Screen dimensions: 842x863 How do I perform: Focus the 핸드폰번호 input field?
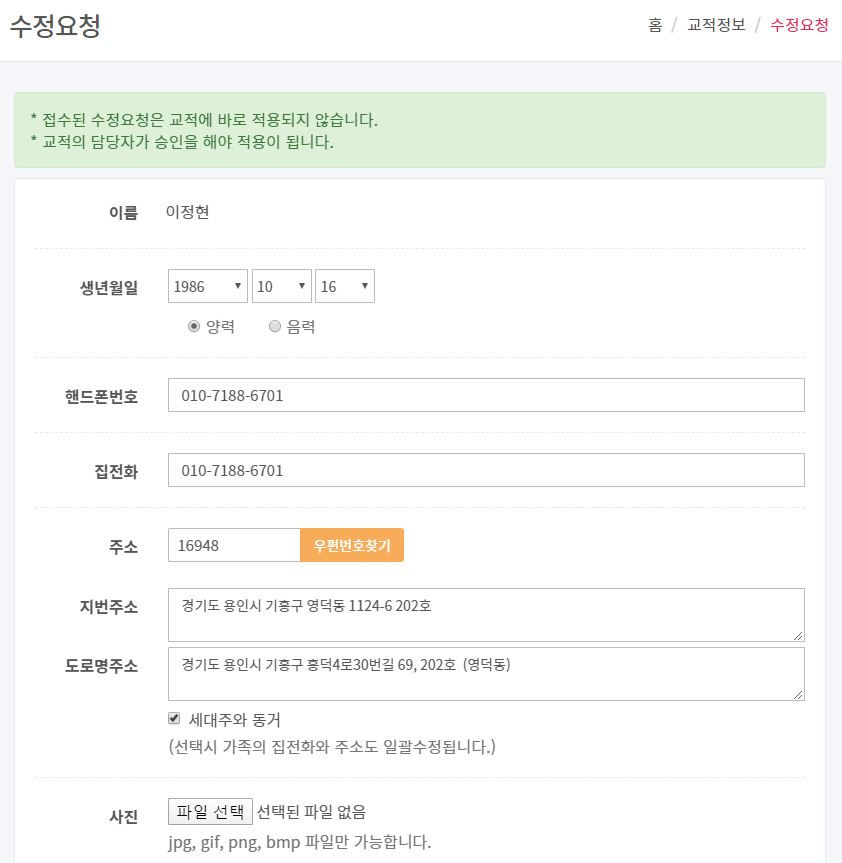click(486, 395)
